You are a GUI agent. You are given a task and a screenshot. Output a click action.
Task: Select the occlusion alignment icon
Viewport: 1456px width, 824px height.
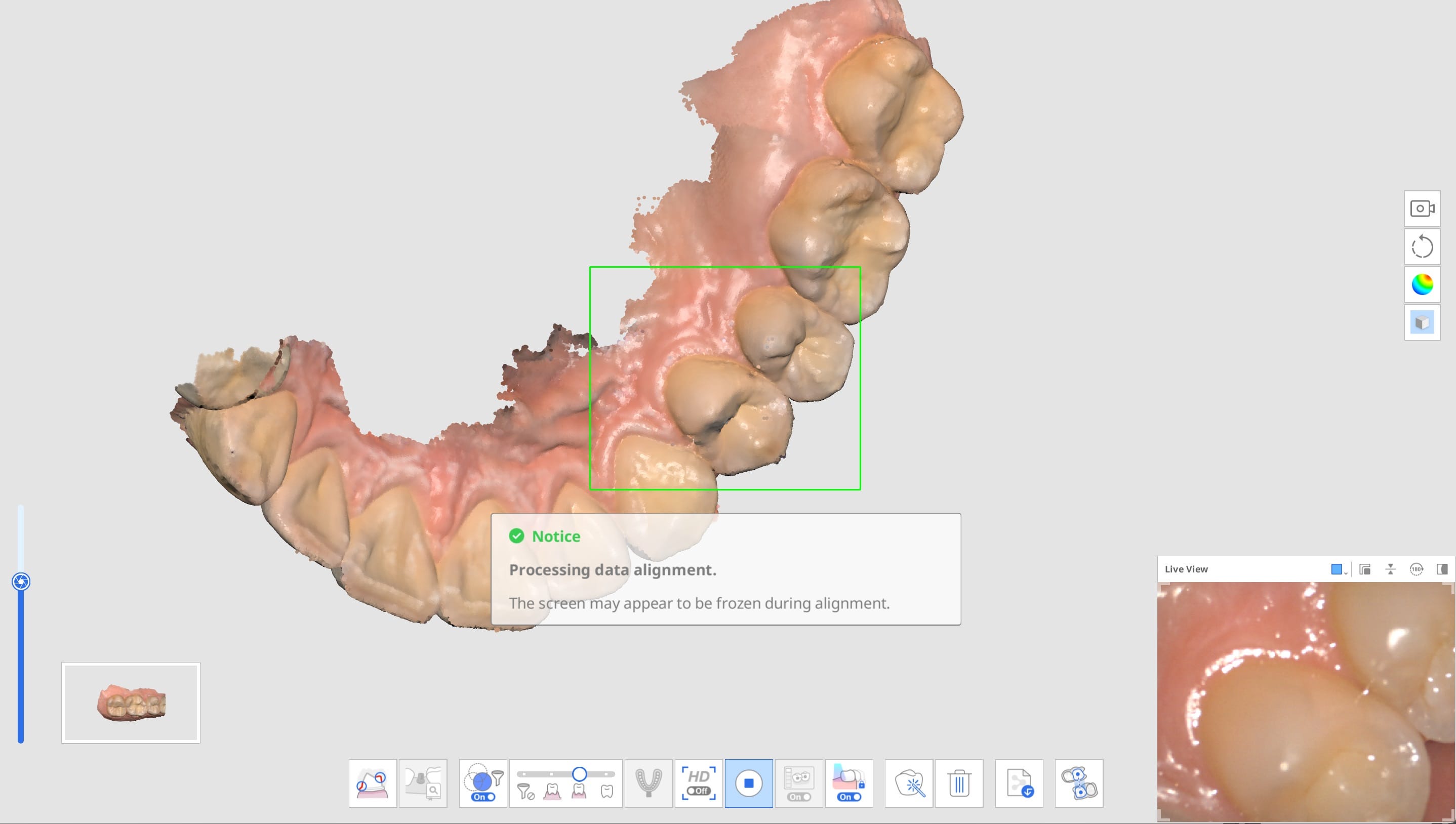pyautogui.click(x=1078, y=782)
